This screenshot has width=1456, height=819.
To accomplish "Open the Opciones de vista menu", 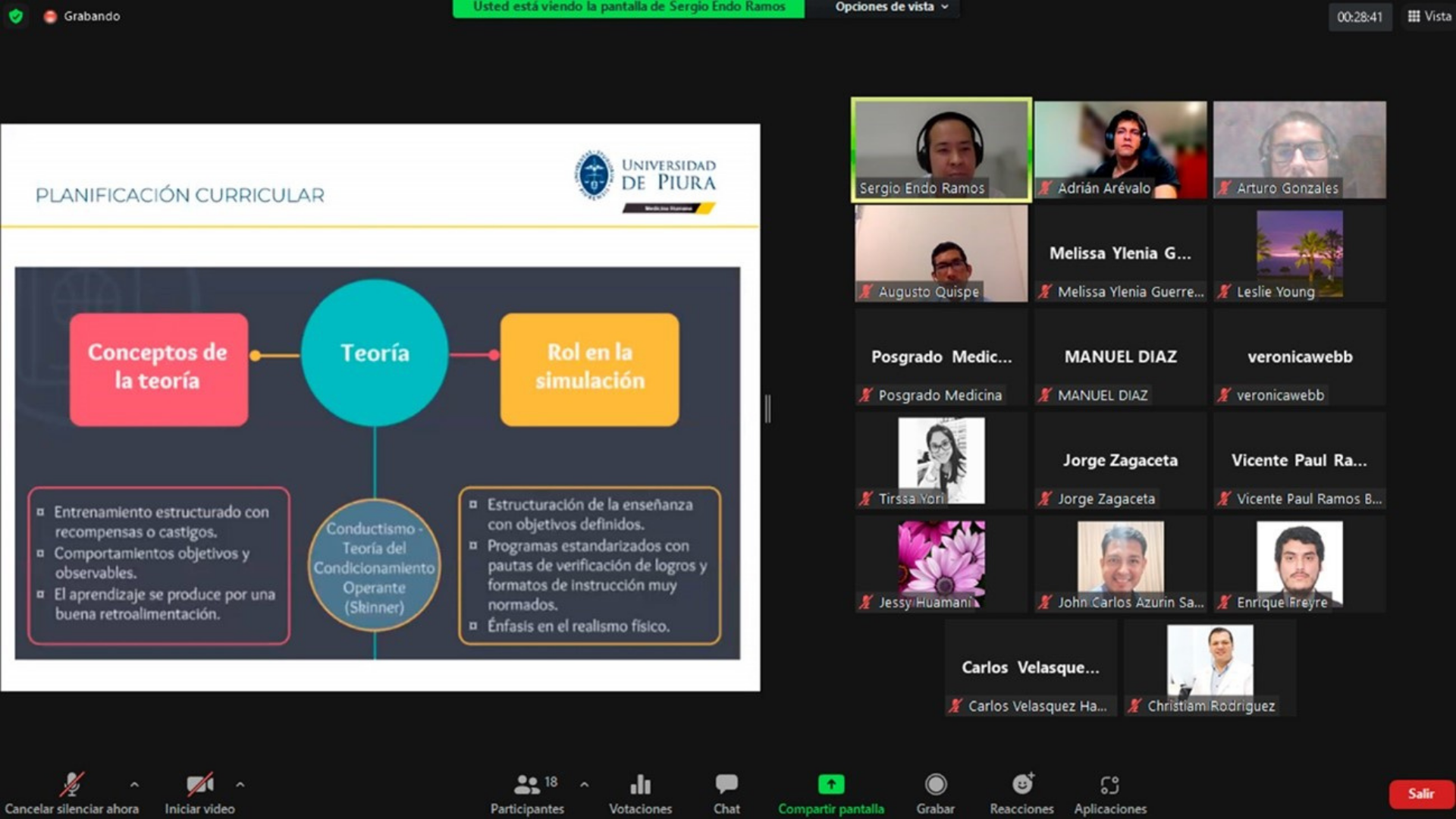I will pos(890,7).
